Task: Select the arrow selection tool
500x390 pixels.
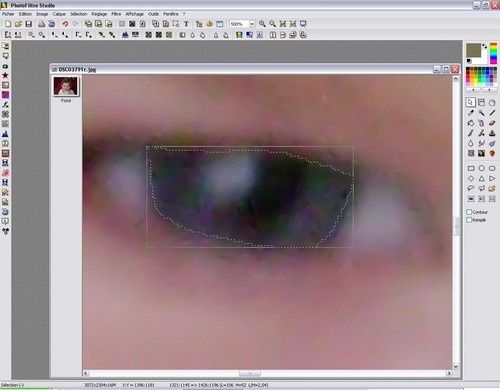Action: point(470,102)
